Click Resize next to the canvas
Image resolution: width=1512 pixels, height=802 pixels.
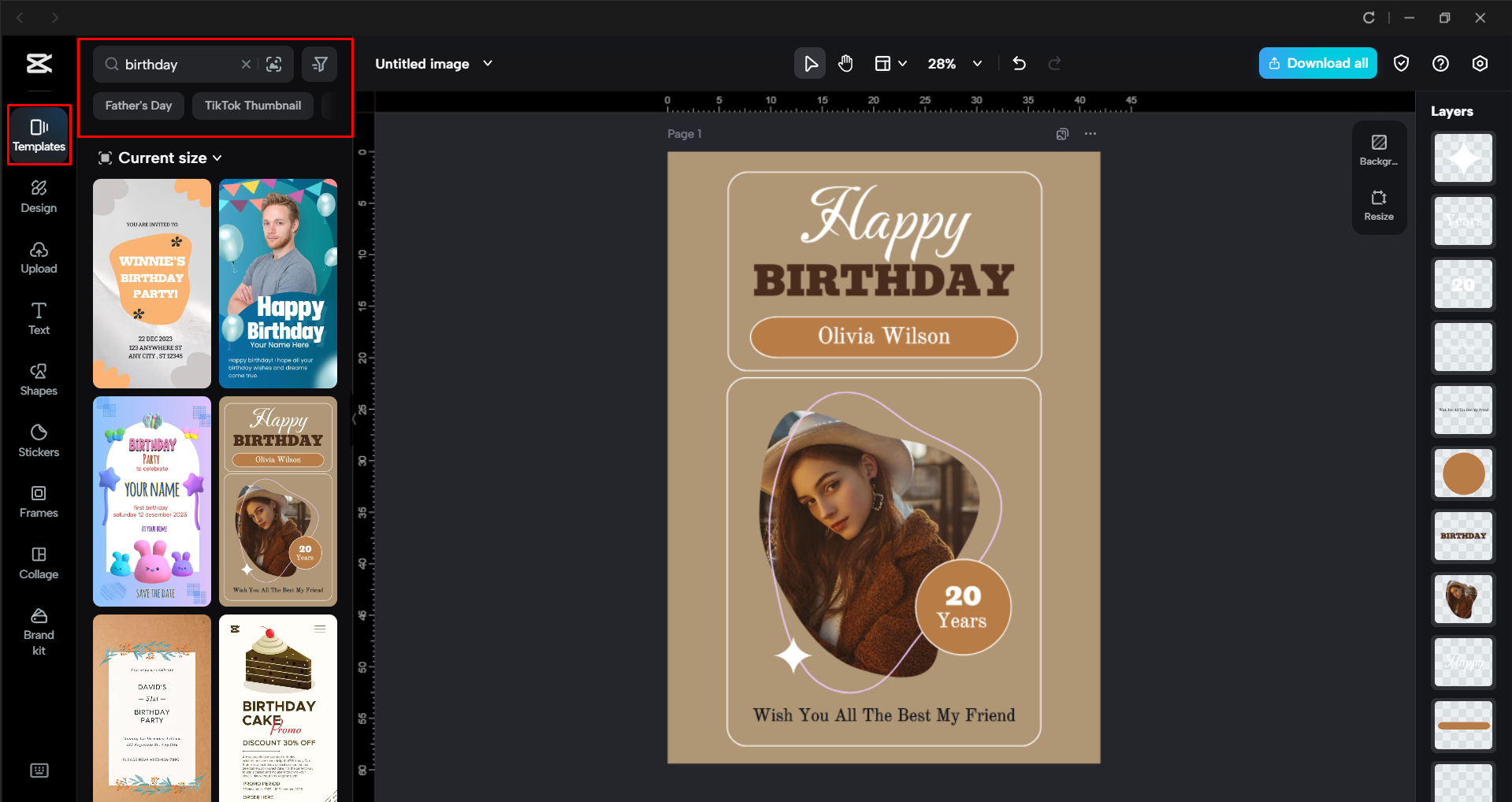click(1378, 205)
